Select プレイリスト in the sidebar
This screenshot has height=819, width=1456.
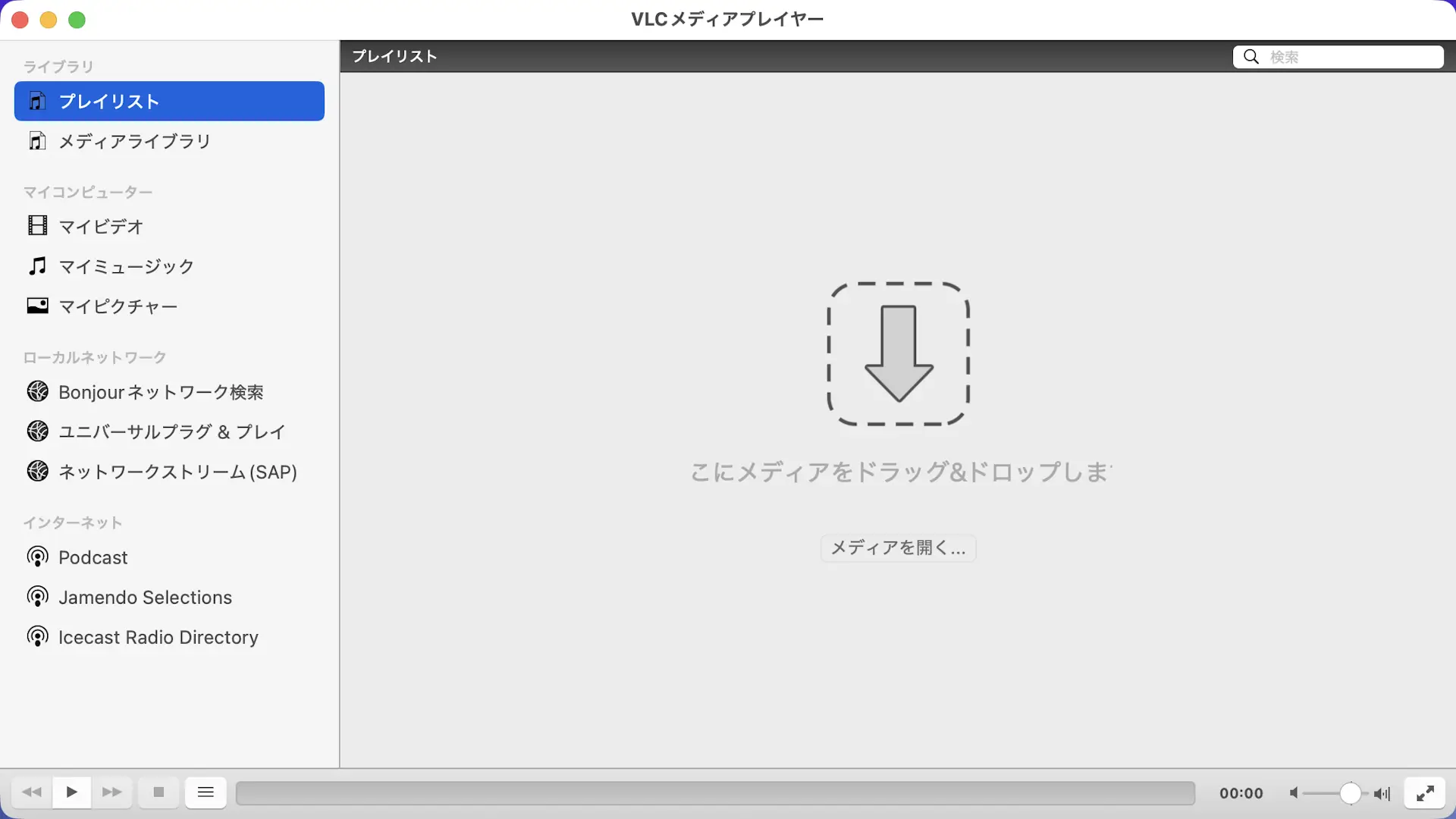[x=169, y=101]
